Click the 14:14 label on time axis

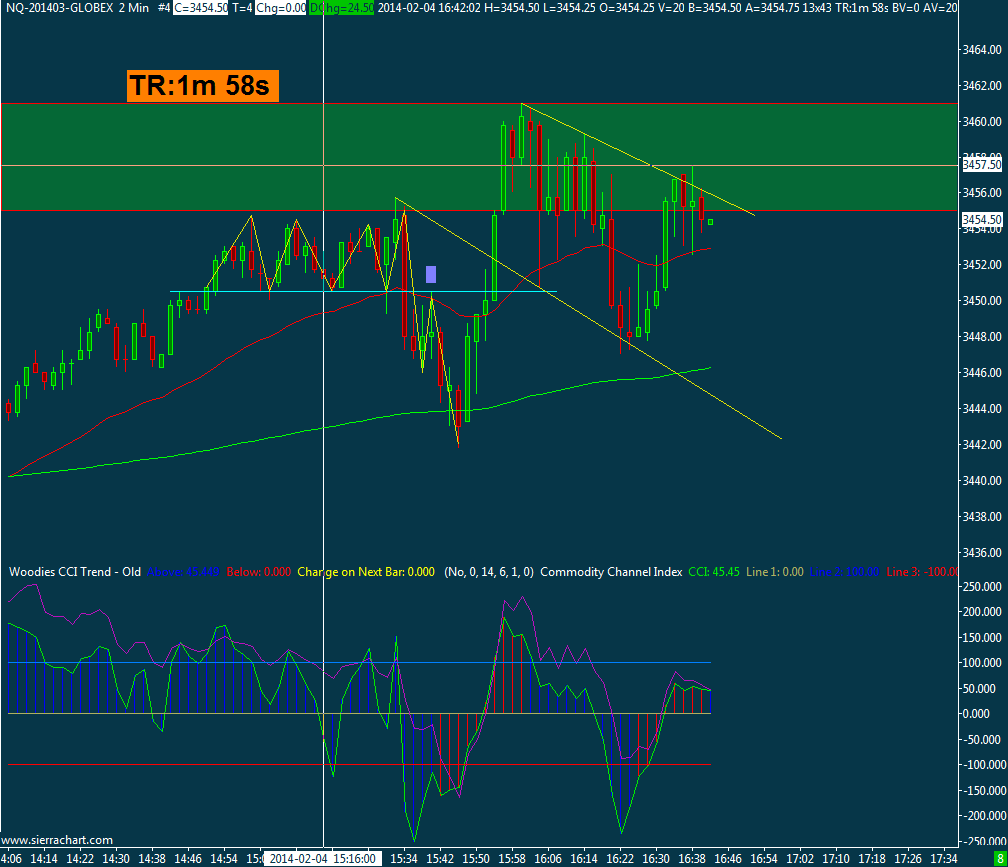point(44,859)
